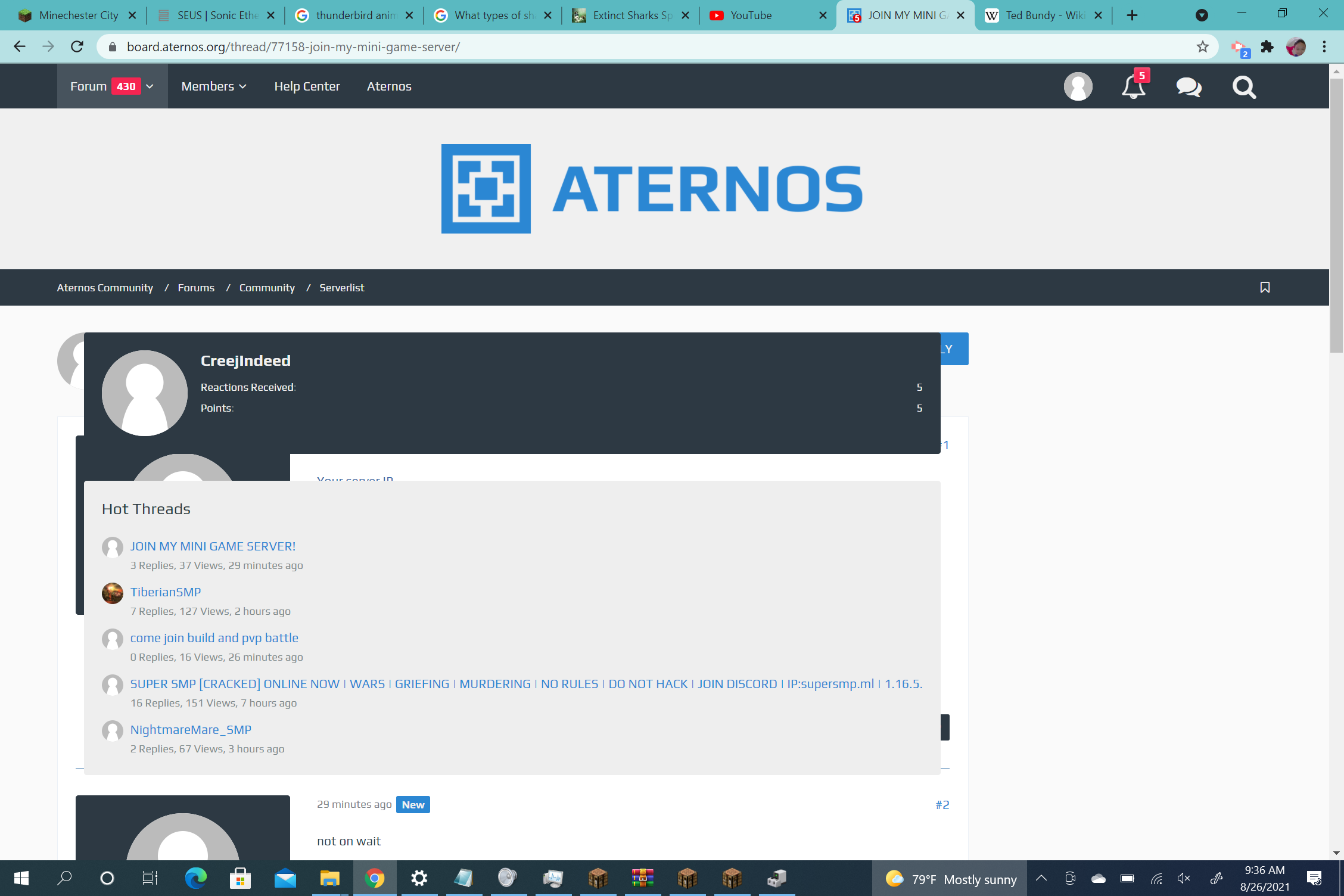
Task: Open the Help Center menu item
Action: pos(307,86)
